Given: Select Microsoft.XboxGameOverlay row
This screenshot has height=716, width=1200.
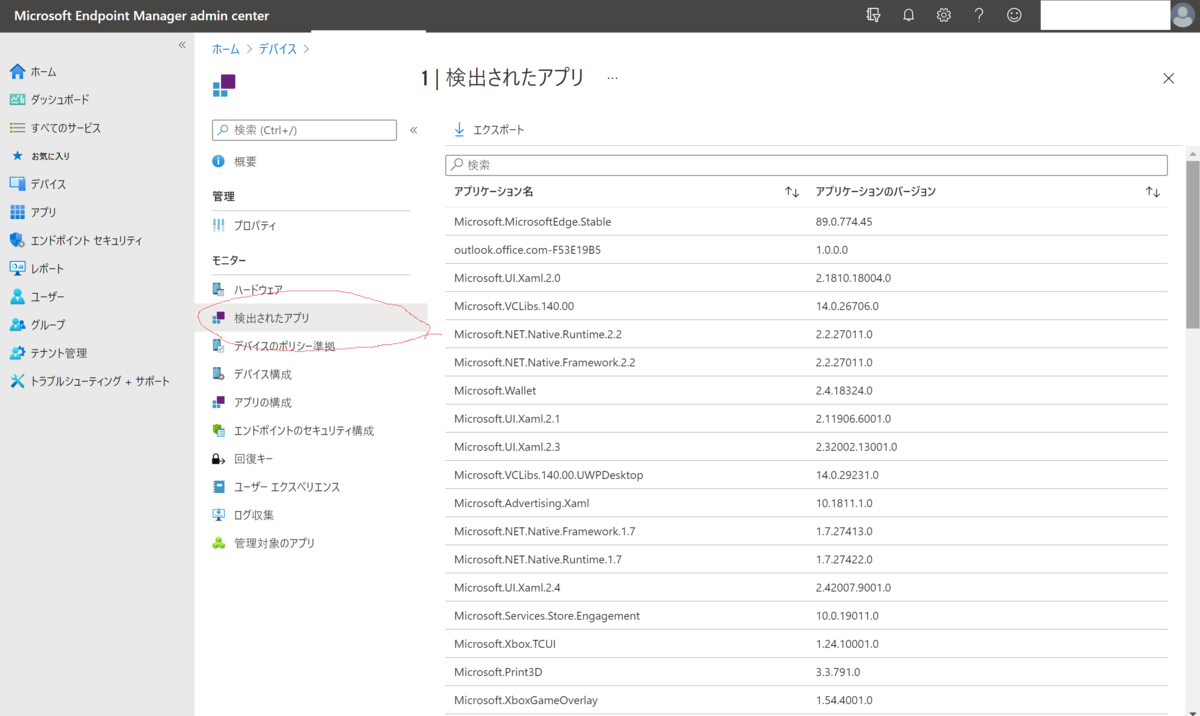Looking at the screenshot, I should 806,700.
